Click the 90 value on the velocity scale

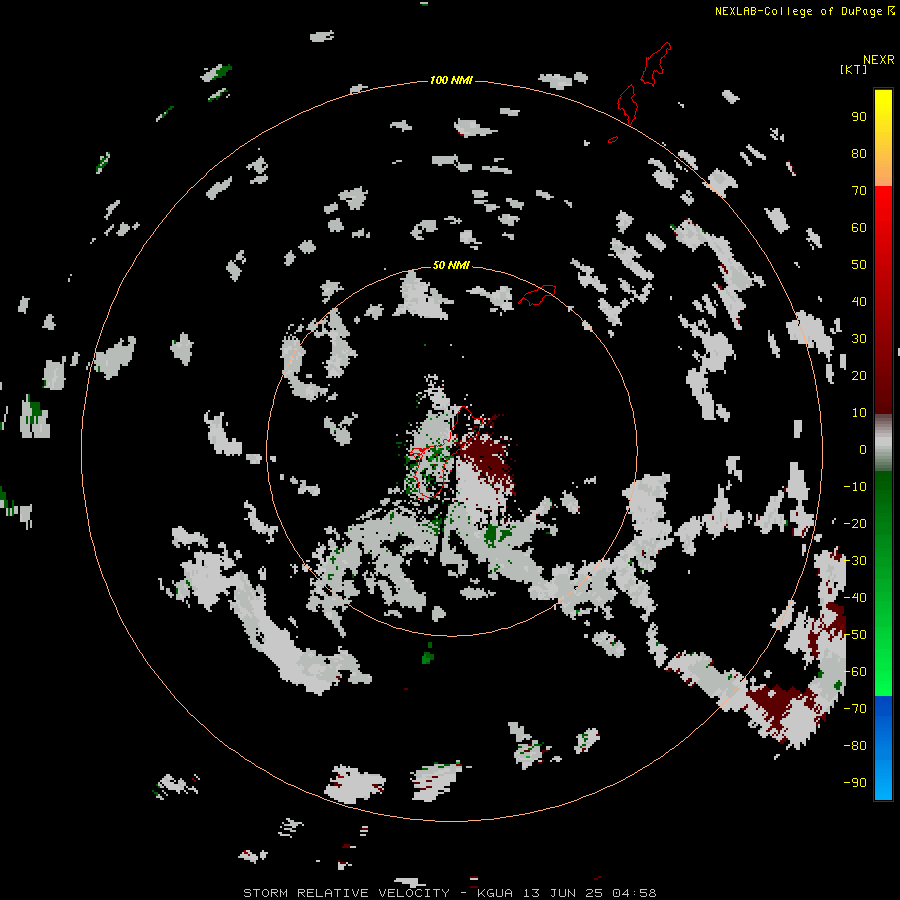859,117
